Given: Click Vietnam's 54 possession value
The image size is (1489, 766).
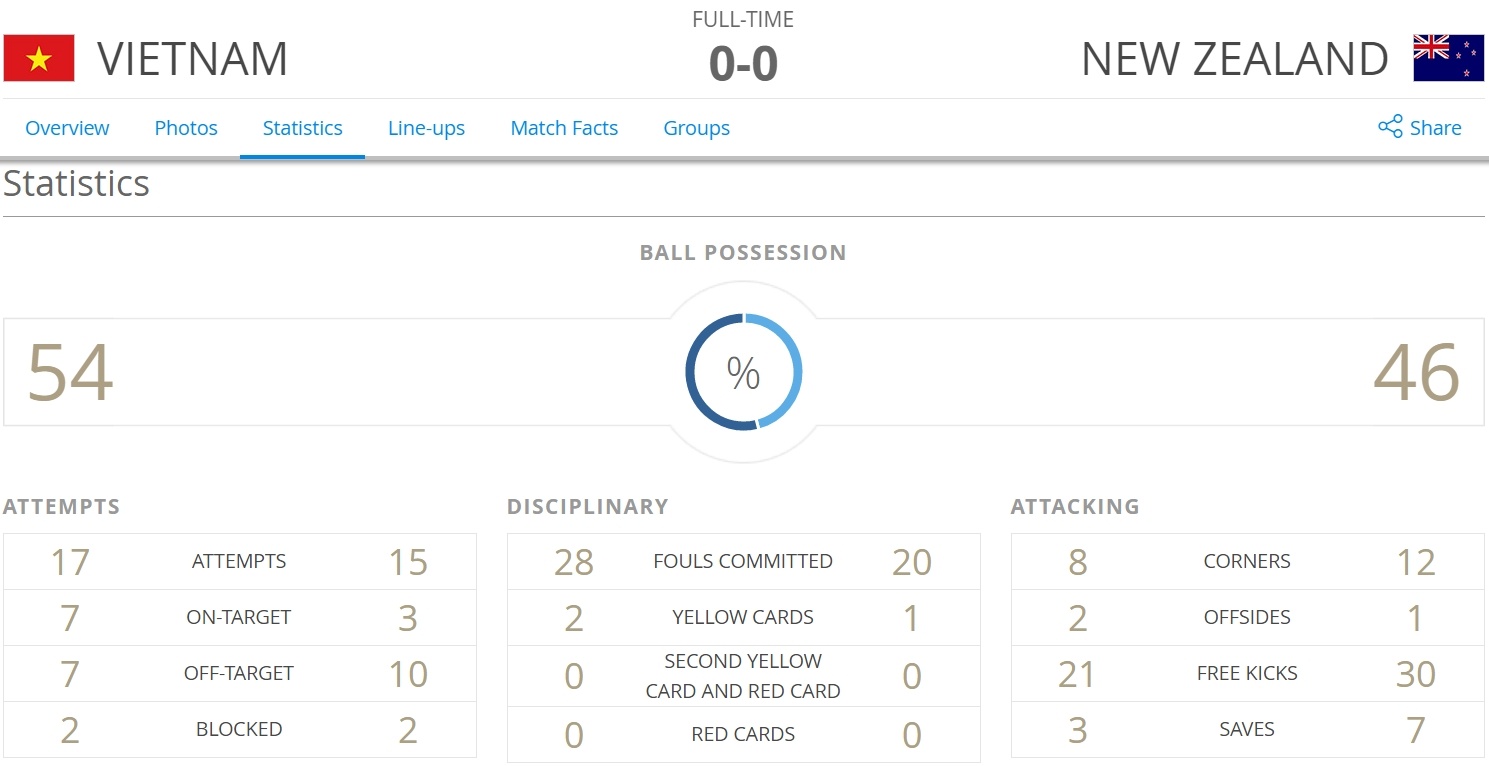Looking at the screenshot, I should point(70,373).
